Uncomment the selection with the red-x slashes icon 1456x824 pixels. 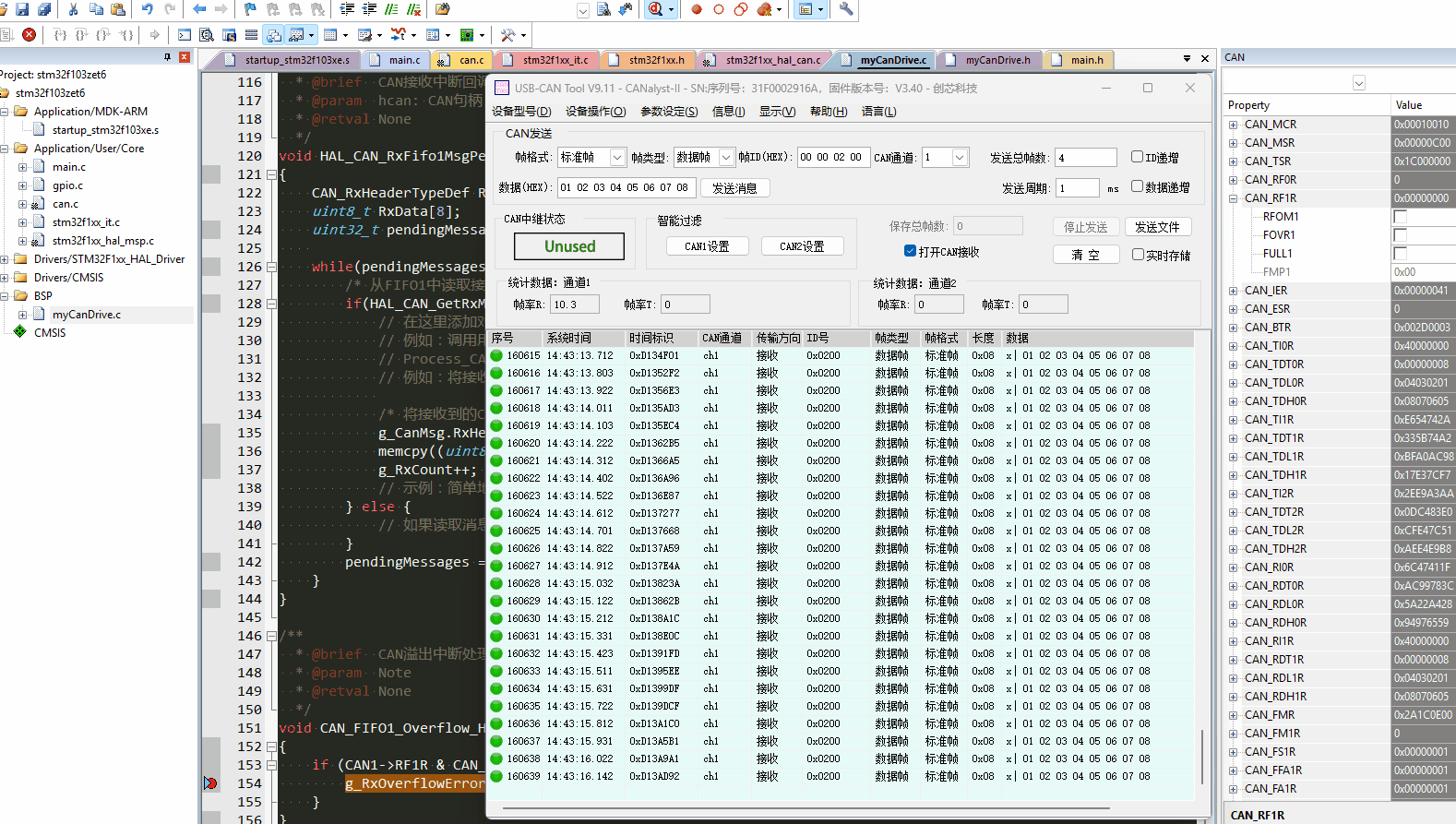413,9
